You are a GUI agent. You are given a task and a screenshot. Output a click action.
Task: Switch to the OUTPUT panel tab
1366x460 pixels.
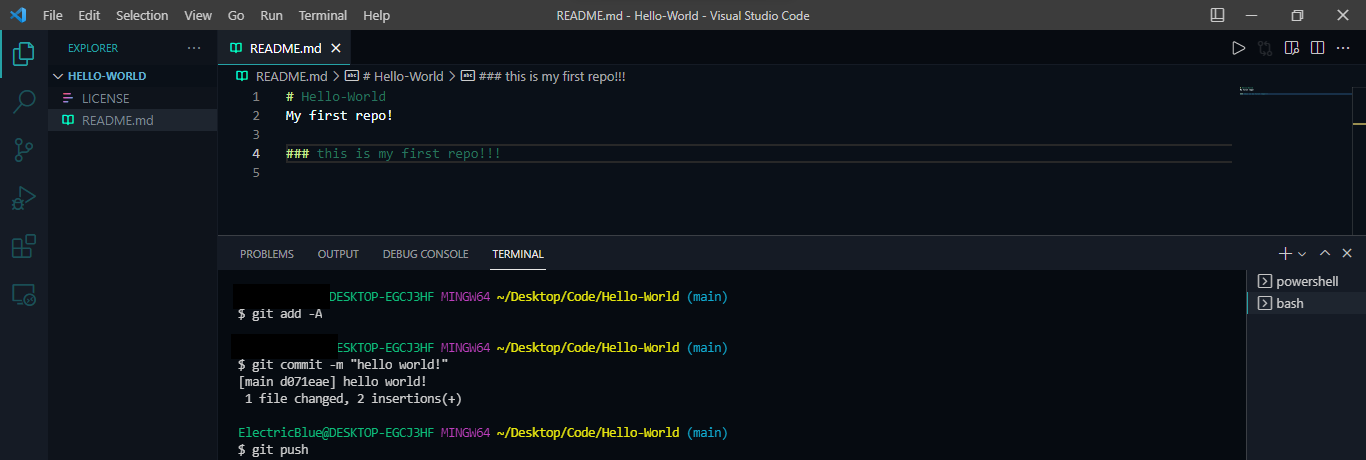point(338,254)
